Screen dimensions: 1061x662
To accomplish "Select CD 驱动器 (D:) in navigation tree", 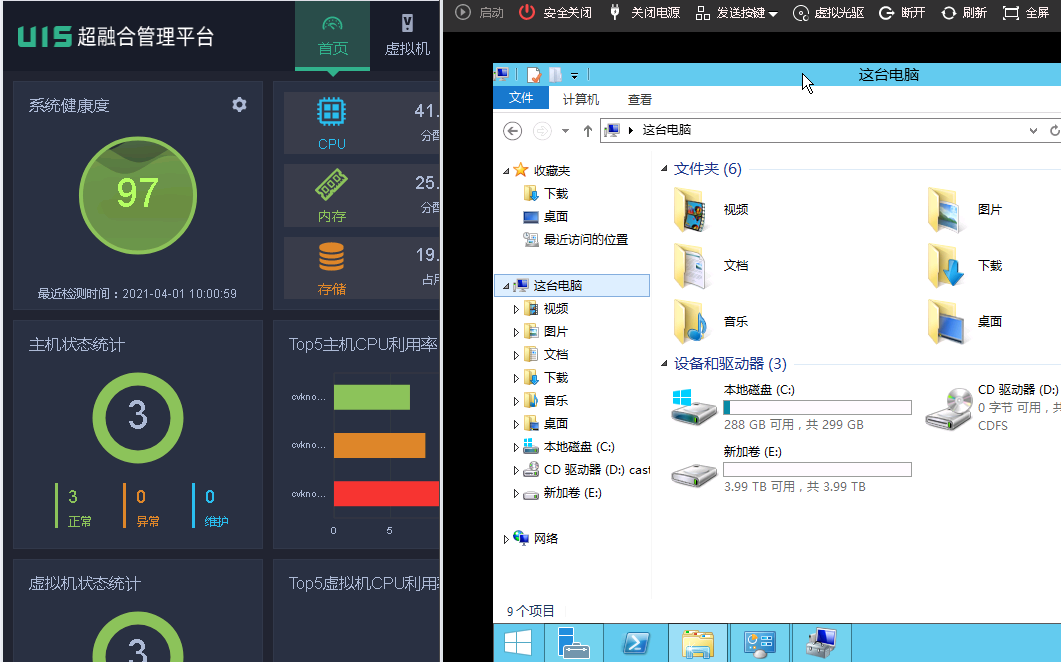I will [587, 470].
